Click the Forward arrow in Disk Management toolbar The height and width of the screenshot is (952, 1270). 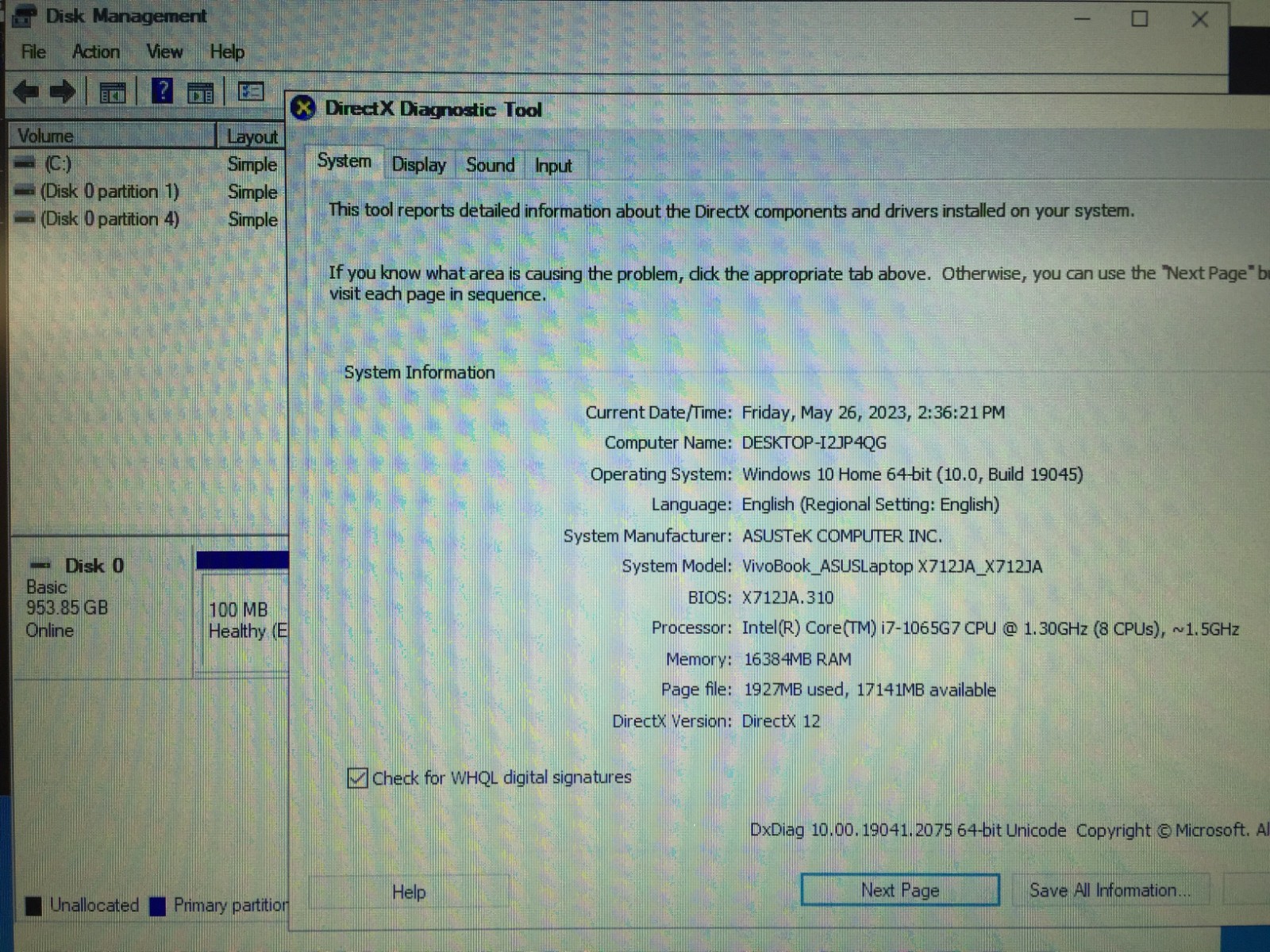coord(63,92)
